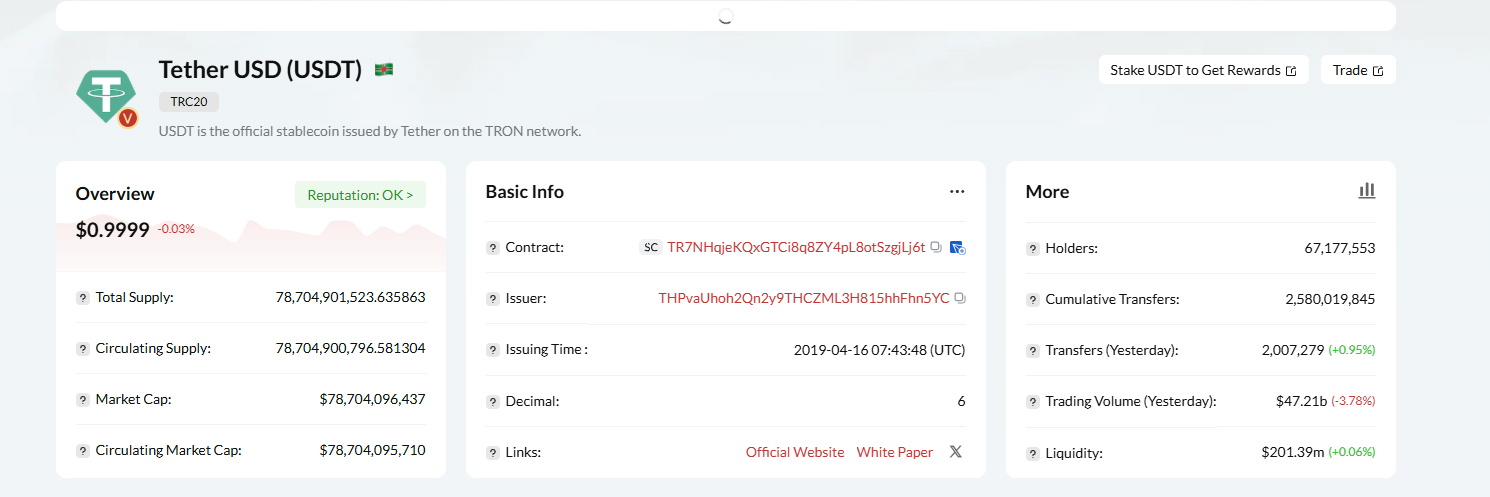This screenshot has height=497, width=1490.
Task: Click the -0.03% price change
Action: (x=176, y=229)
